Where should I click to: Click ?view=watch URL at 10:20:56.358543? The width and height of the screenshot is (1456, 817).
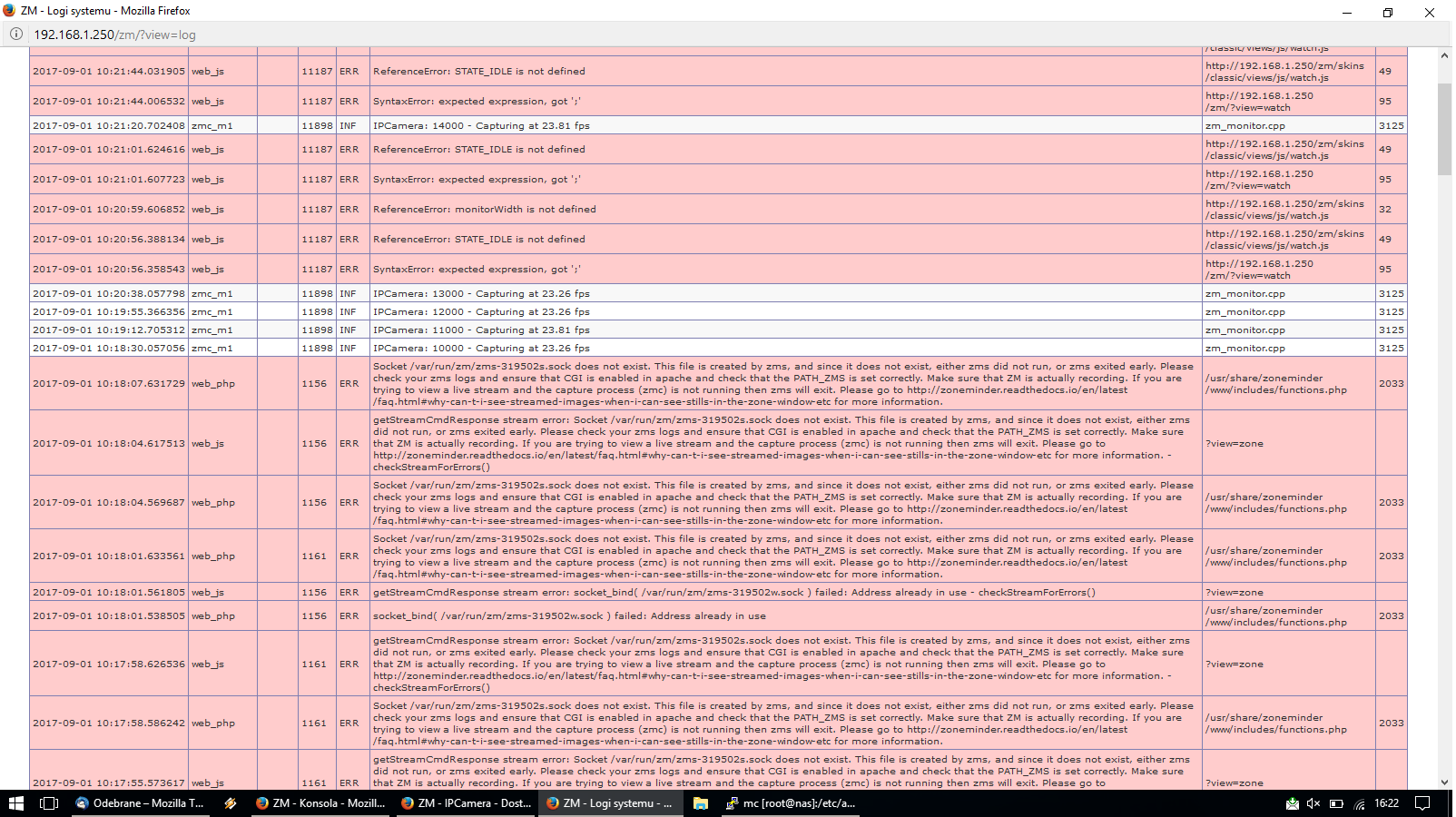1259,270
